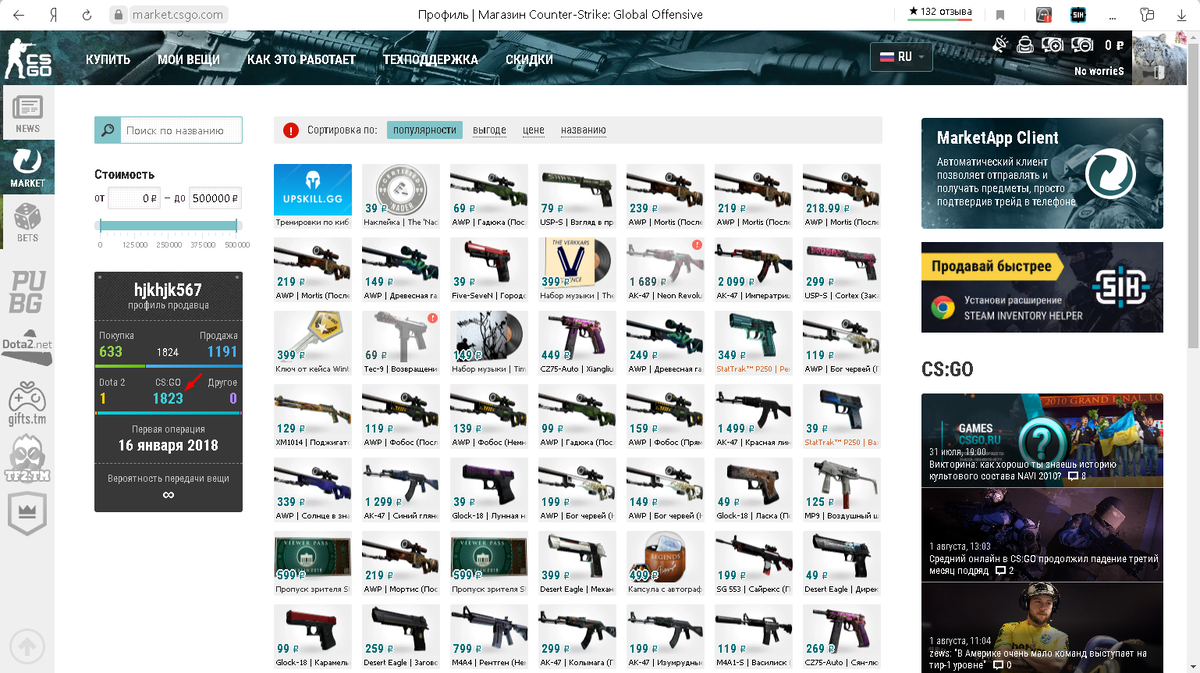This screenshot has height=673, width=1200.
Task: Open КАК ЭТО РАБОТАЕТ menu item
Action: click(x=301, y=60)
